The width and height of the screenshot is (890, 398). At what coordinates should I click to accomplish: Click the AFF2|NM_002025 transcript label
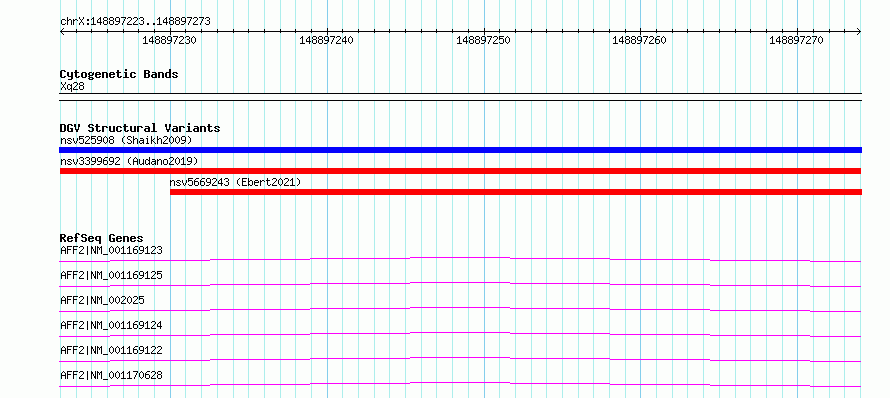tap(102, 300)
